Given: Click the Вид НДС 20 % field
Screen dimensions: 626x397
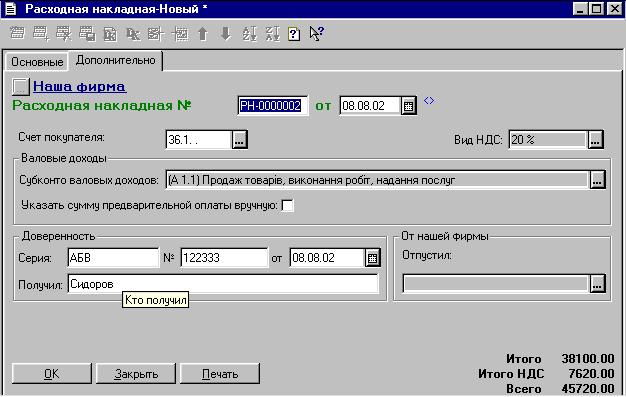Looking at the screenshot, I should pyautogui.click(x=548, y=140).
